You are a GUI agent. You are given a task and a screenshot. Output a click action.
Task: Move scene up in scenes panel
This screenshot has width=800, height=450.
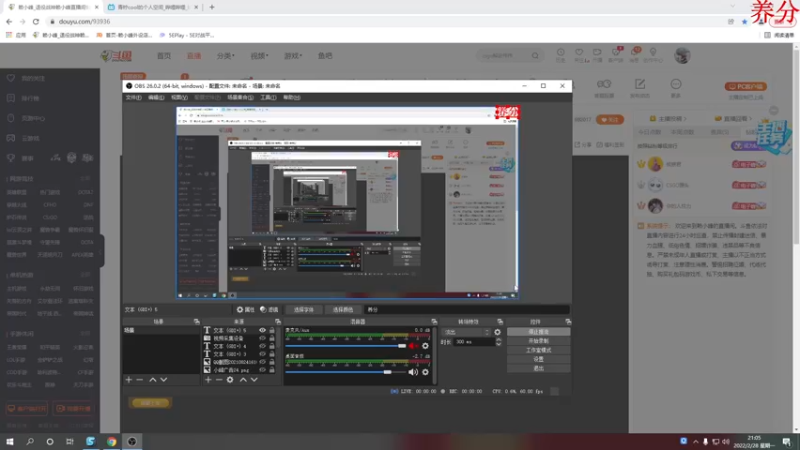[x=153, y=380]
